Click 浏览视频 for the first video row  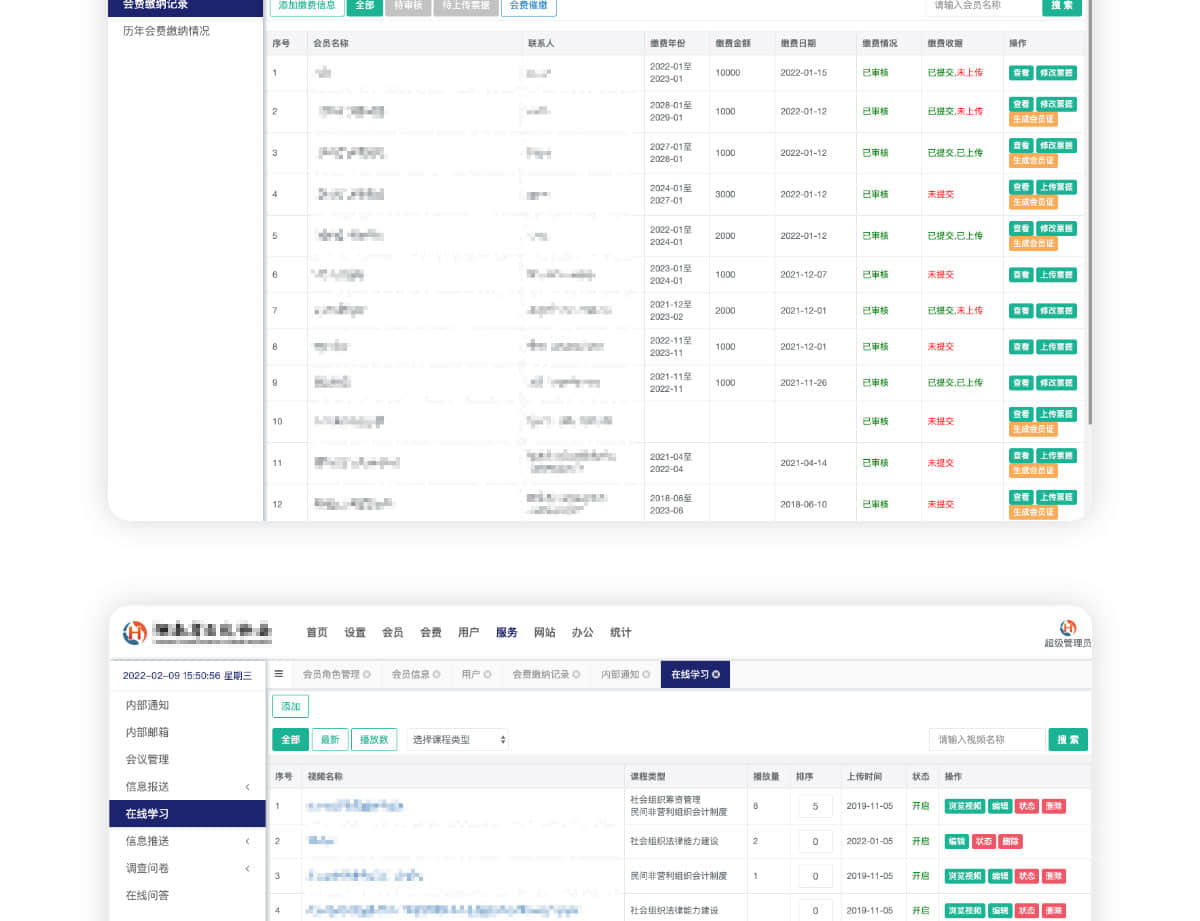964,807
